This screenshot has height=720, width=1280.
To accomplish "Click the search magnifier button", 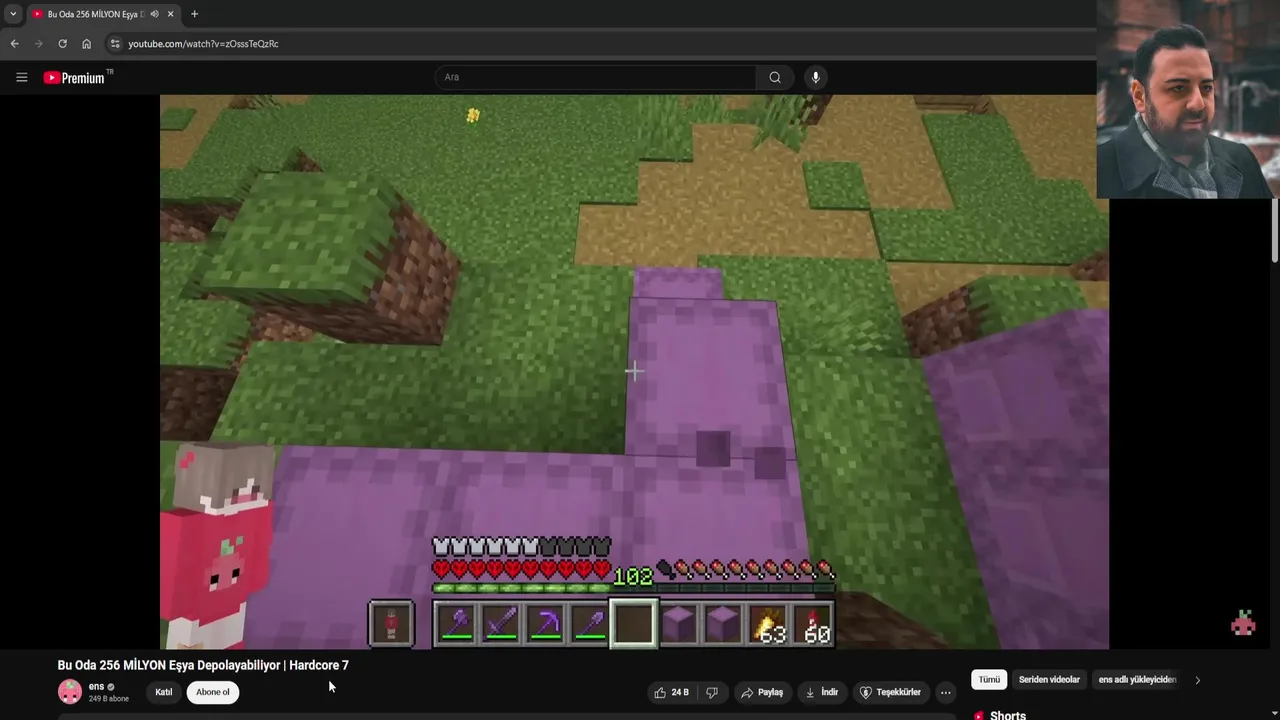I will pos(775,77).
